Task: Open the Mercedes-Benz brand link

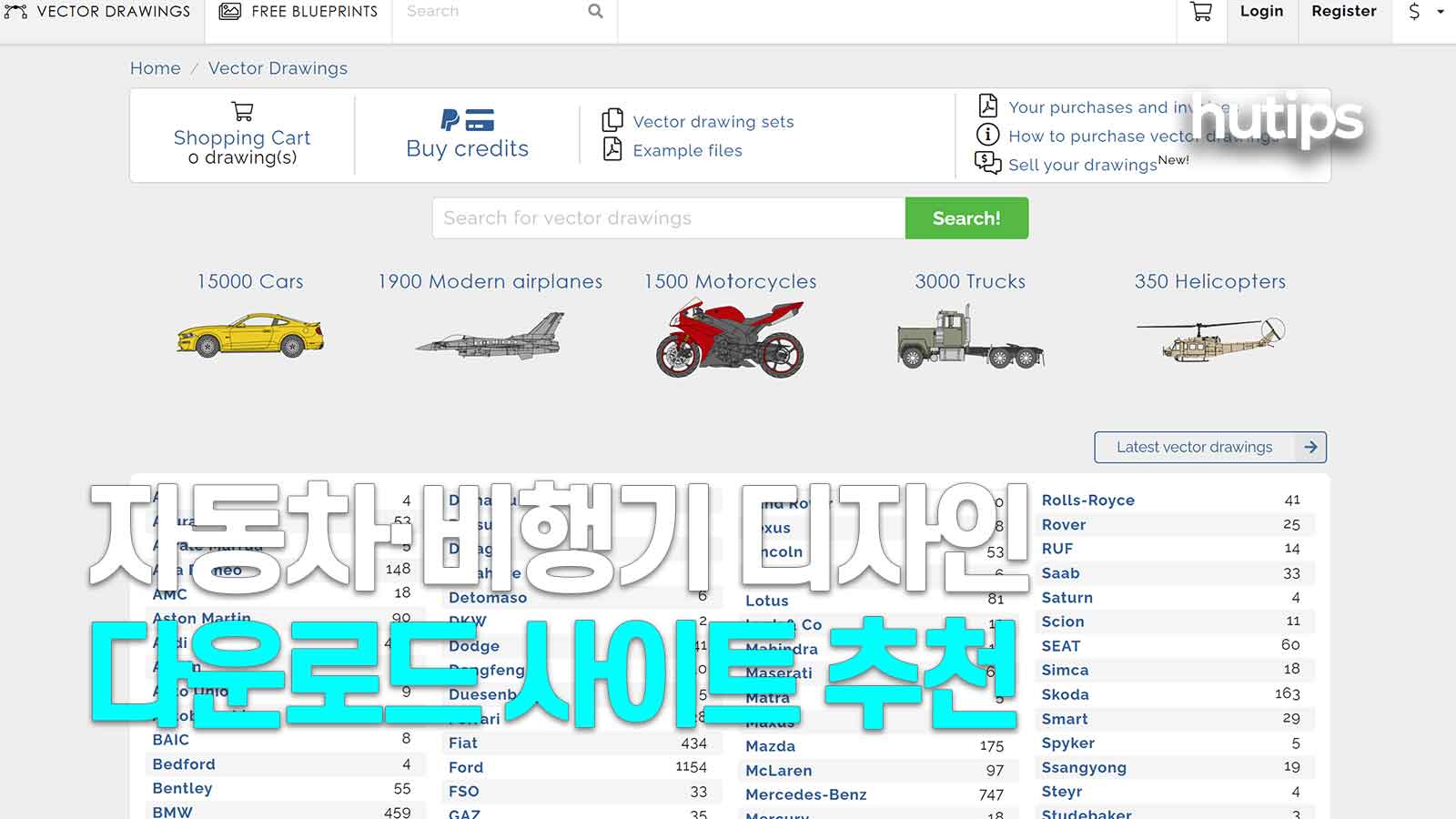Action: click(x=806, y=794)
